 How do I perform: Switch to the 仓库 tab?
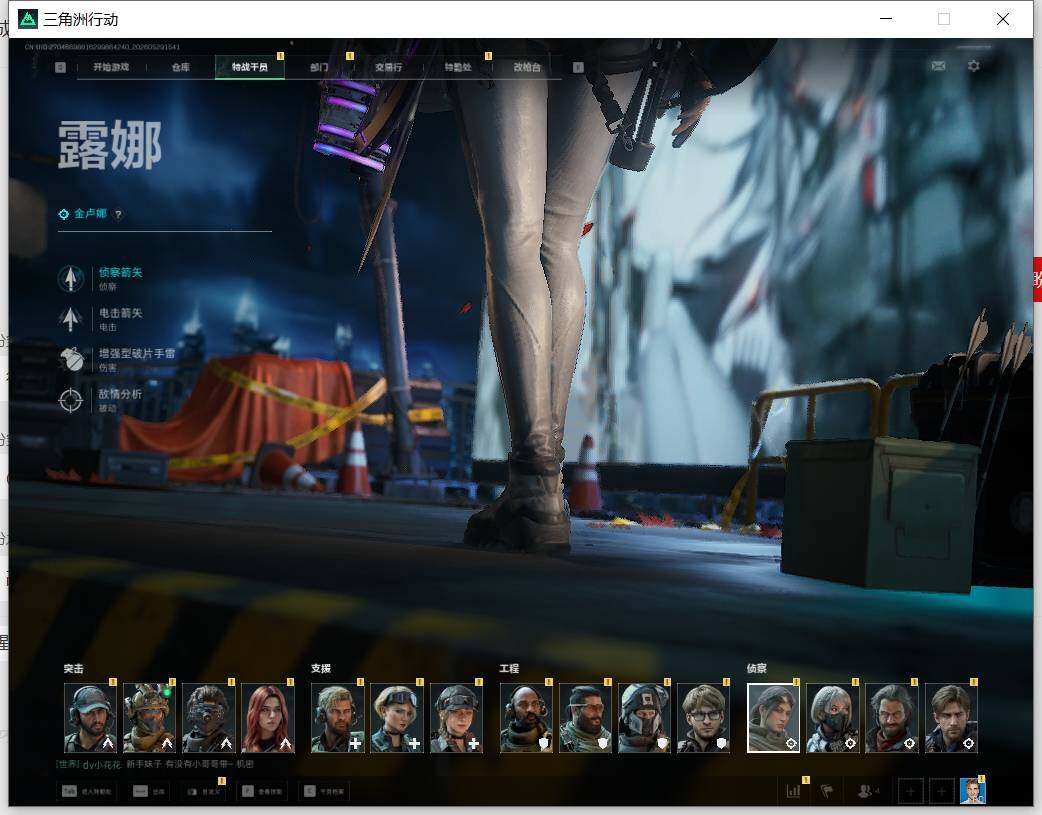click(x=181, y=67)
